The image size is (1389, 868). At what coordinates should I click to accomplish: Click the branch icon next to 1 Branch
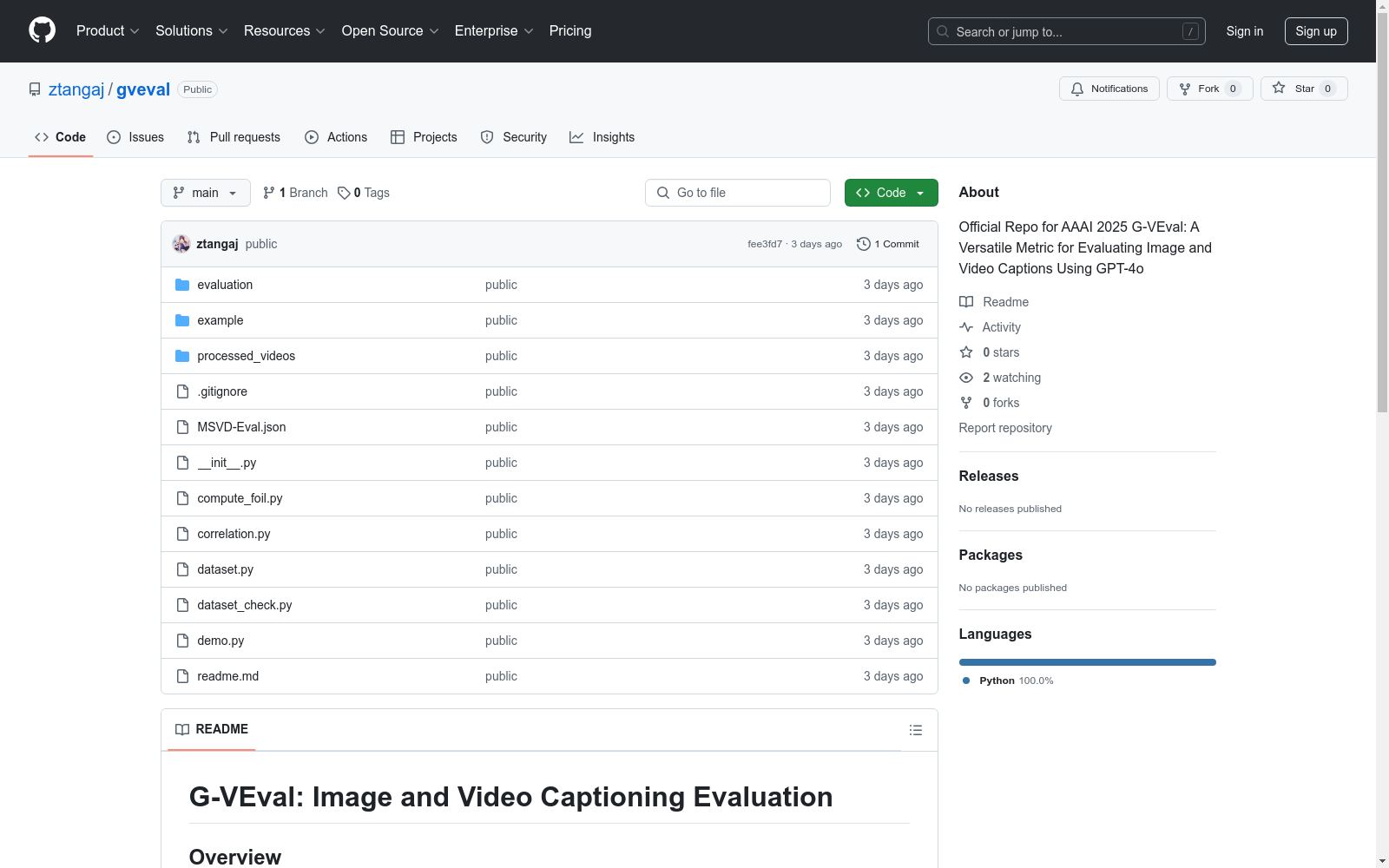269,193
